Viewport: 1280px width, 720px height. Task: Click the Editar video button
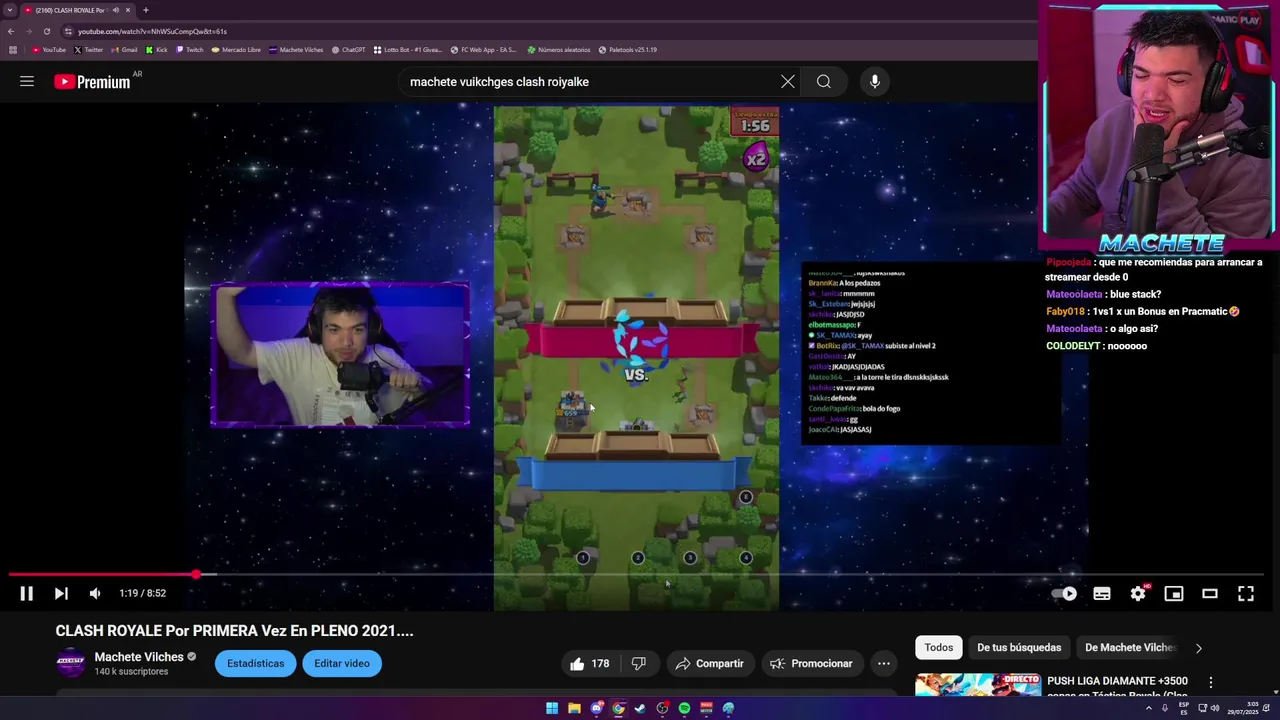pos(342,664)
